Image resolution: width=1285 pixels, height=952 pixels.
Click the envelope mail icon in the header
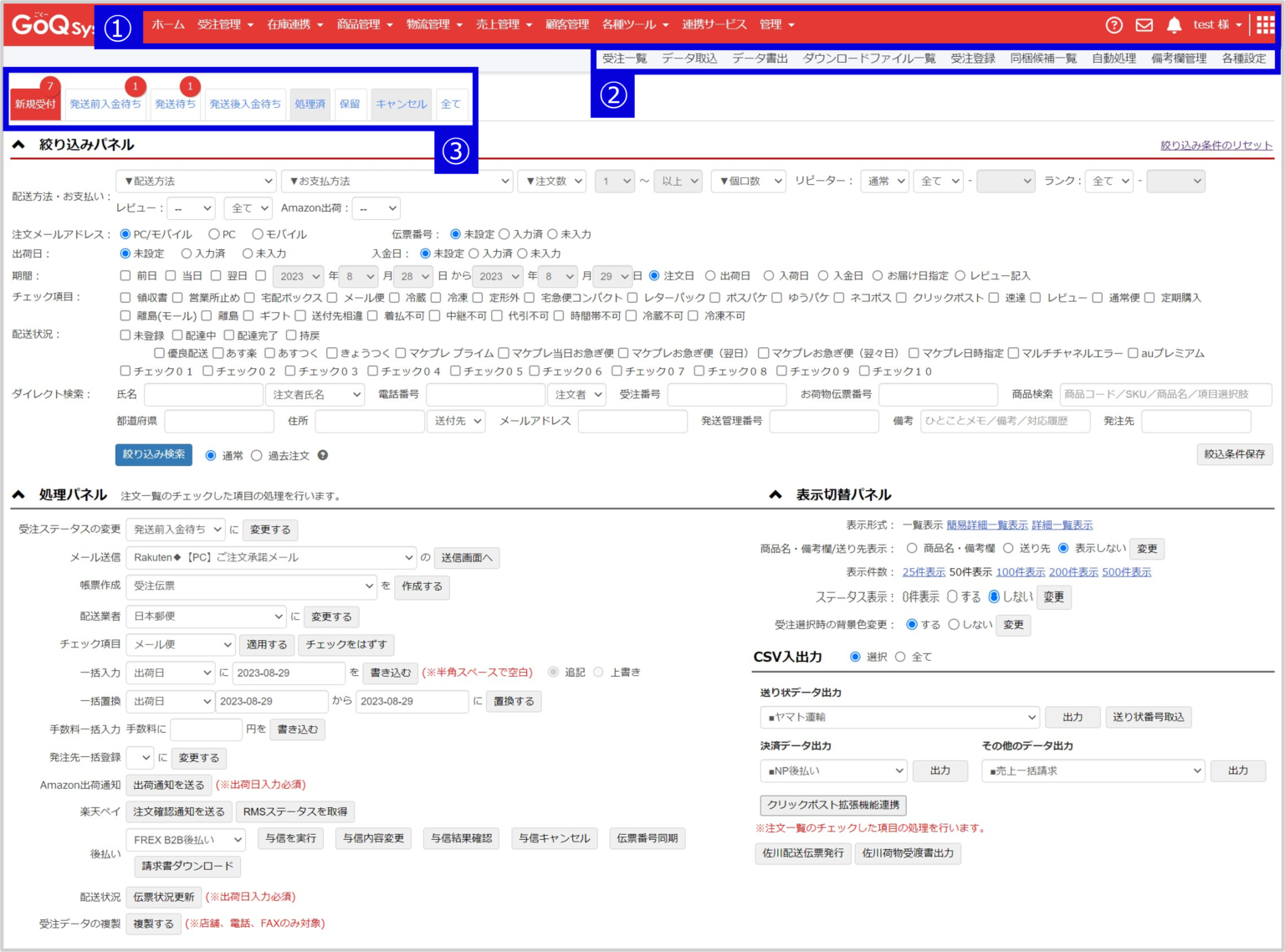click(1143, 25)
